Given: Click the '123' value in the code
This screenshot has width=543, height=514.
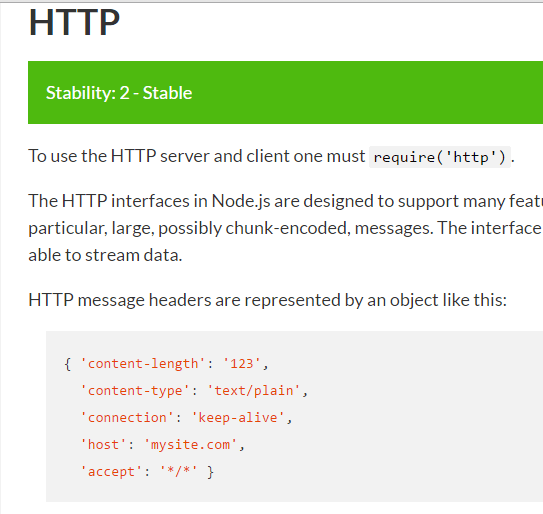Looking at the screenshot, I should coord(242,364).
